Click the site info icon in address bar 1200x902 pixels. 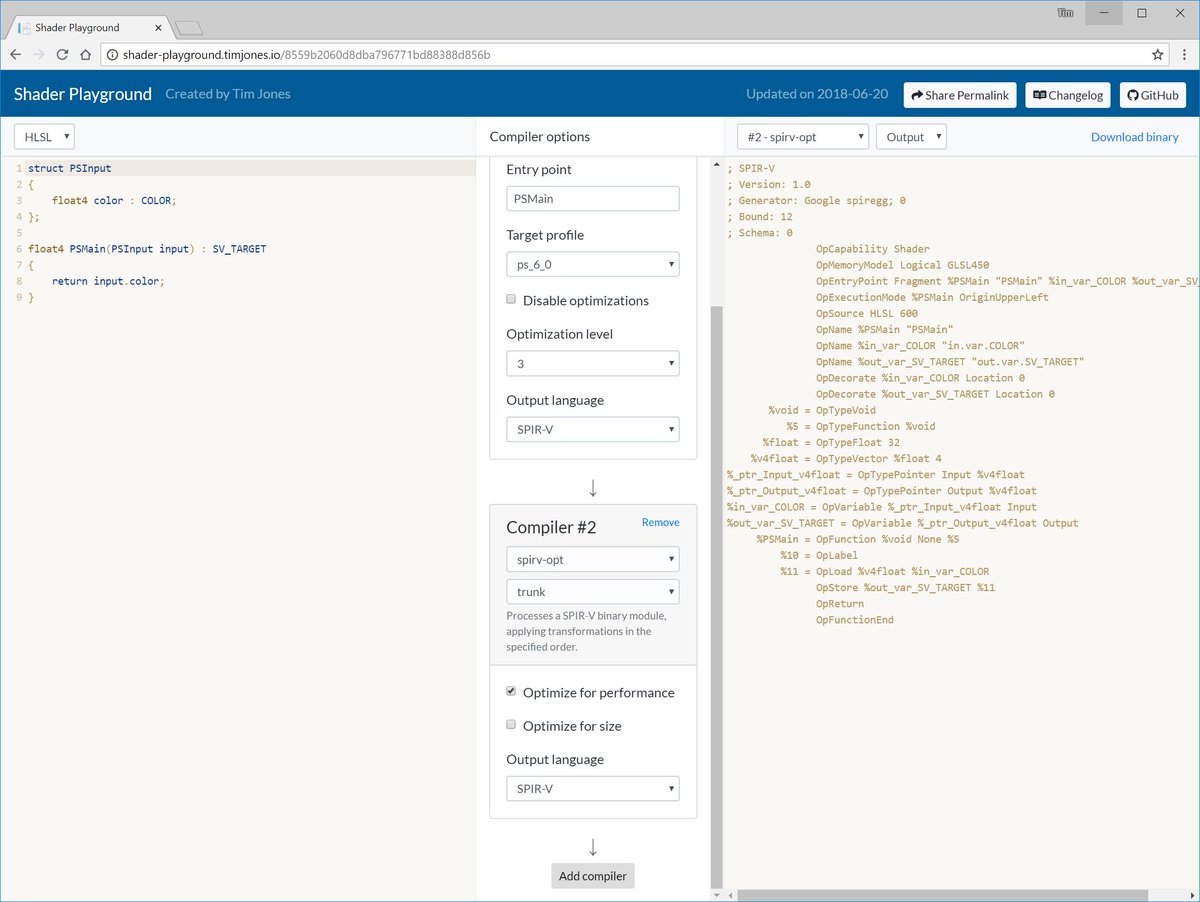point(111,55)
